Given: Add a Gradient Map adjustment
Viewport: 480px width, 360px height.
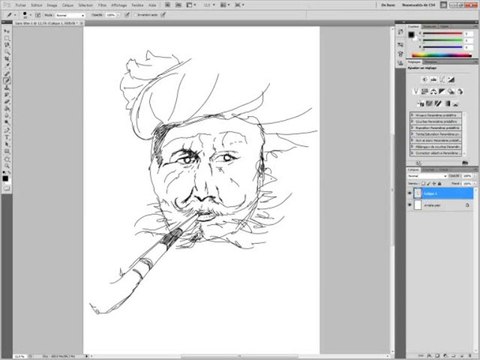Looking at the screenshot, I should [447, 104].
